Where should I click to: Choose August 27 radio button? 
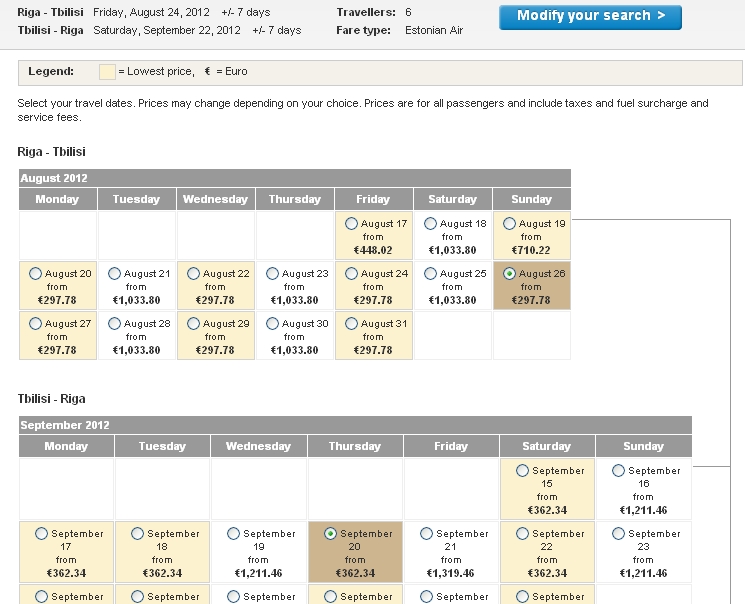tap(35, 323)
